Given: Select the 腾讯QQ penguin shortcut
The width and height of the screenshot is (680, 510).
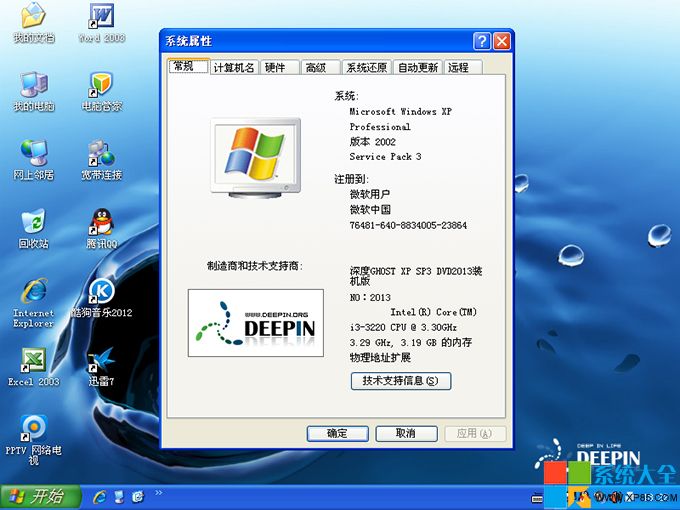Looking at the screenshot, I should (101, 229).
